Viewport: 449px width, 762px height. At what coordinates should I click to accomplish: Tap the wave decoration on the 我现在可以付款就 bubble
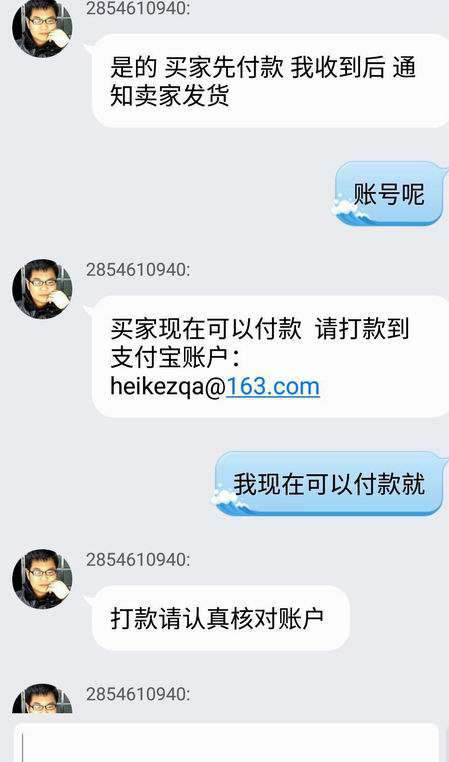click(230, 500)
